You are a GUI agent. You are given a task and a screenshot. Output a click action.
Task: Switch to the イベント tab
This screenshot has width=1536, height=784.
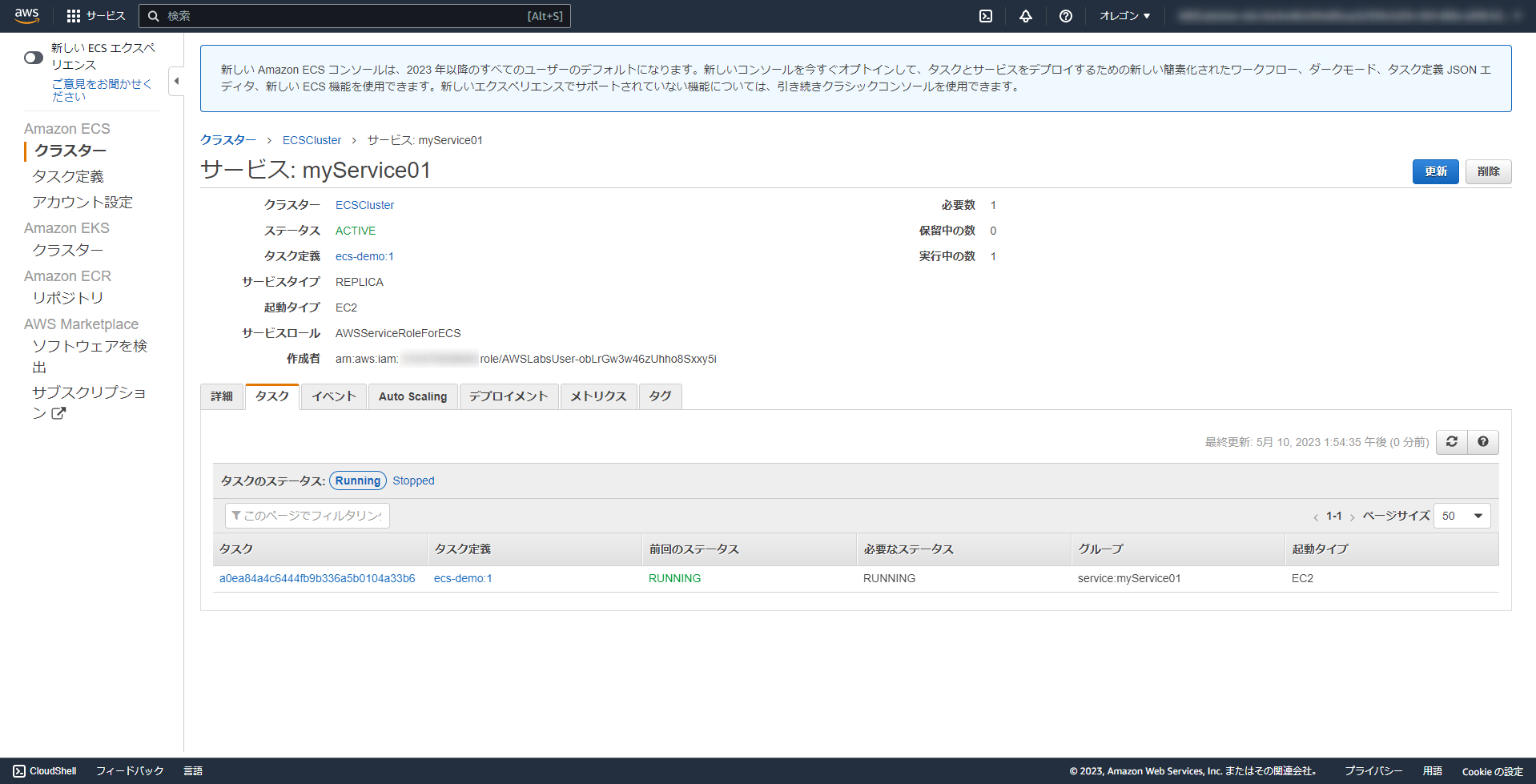tap(332, 396)
